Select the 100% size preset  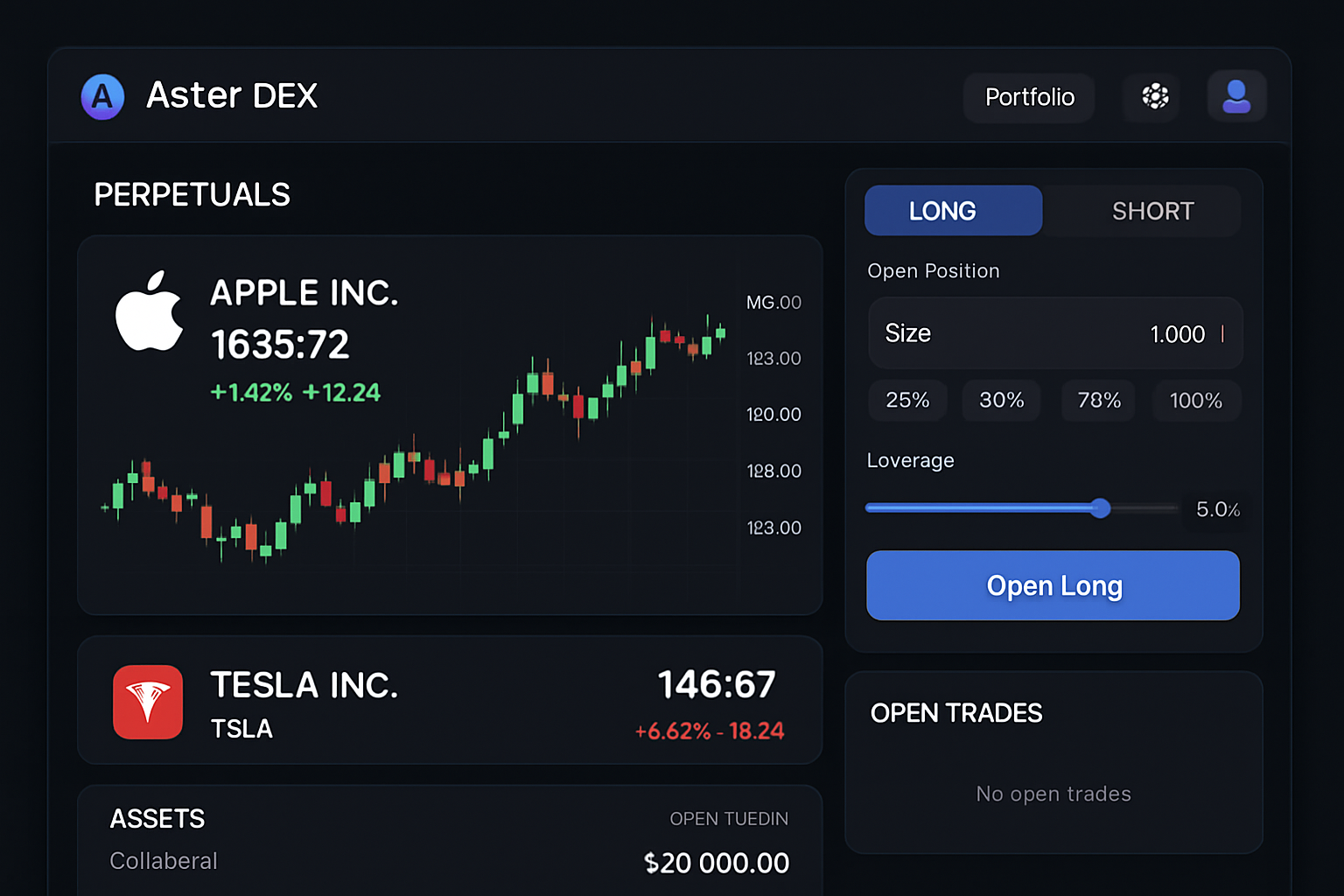click(1195, 401)
